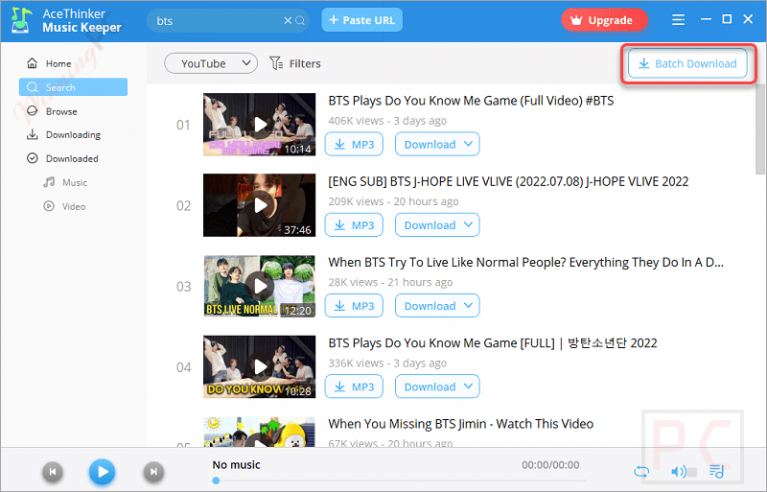Image resolution: width=767 pixels, height=492 pixels.
Task: Click the vertical scrollbar of results list
Action: pos(760,130)
